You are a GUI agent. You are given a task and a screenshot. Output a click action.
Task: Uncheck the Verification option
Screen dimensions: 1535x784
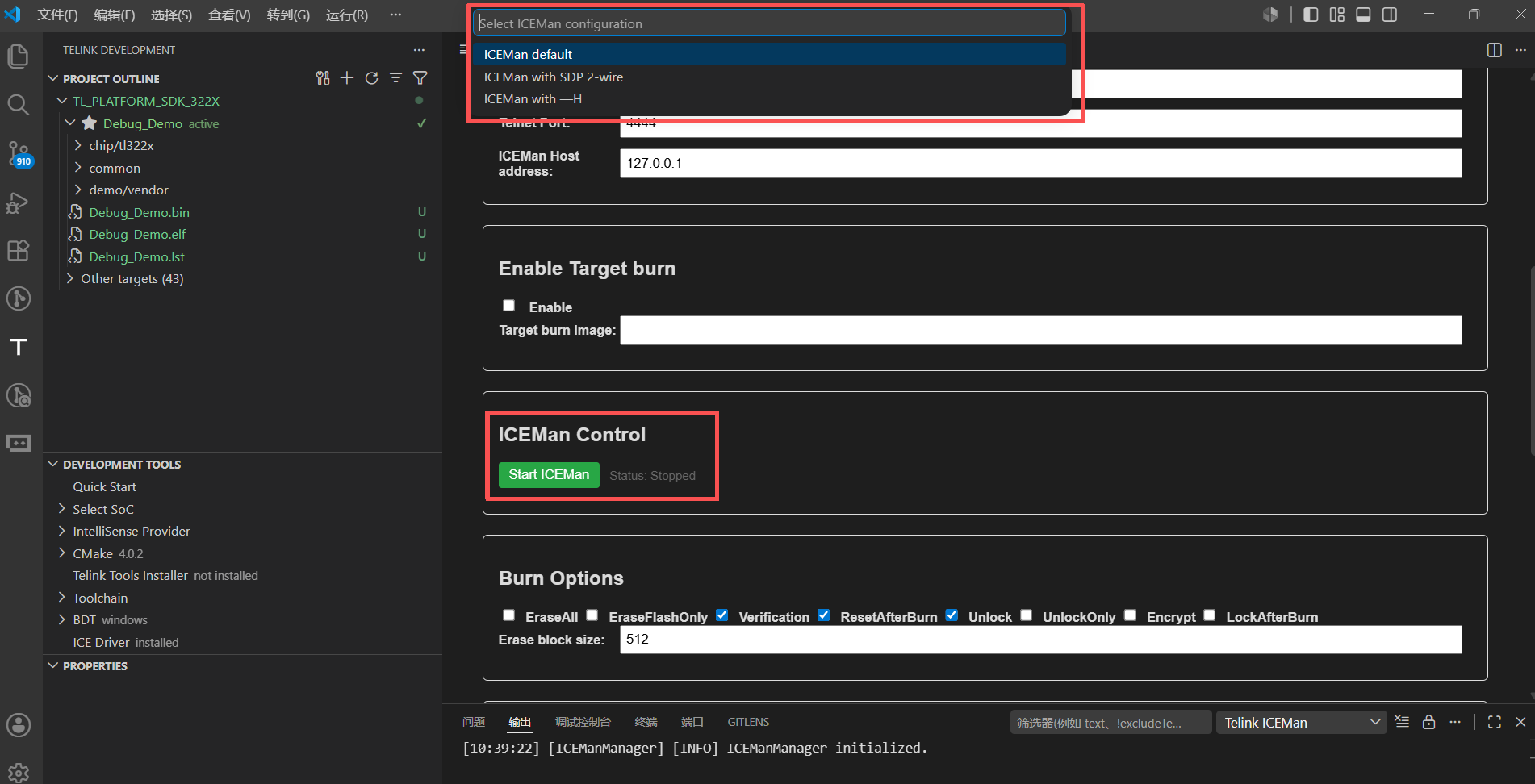(722, 615)
